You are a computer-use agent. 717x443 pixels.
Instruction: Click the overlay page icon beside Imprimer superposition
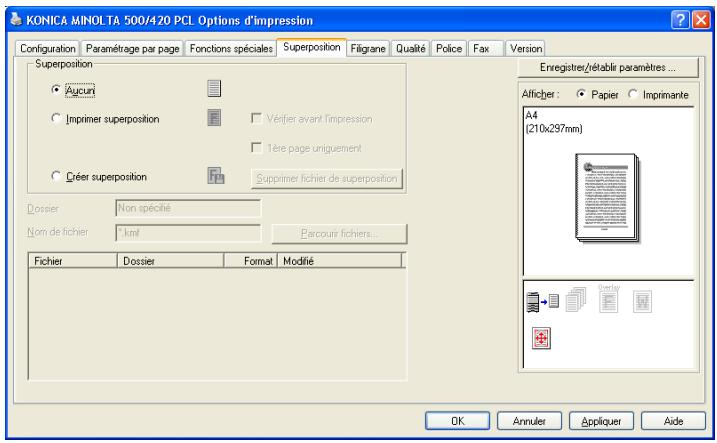214,117
